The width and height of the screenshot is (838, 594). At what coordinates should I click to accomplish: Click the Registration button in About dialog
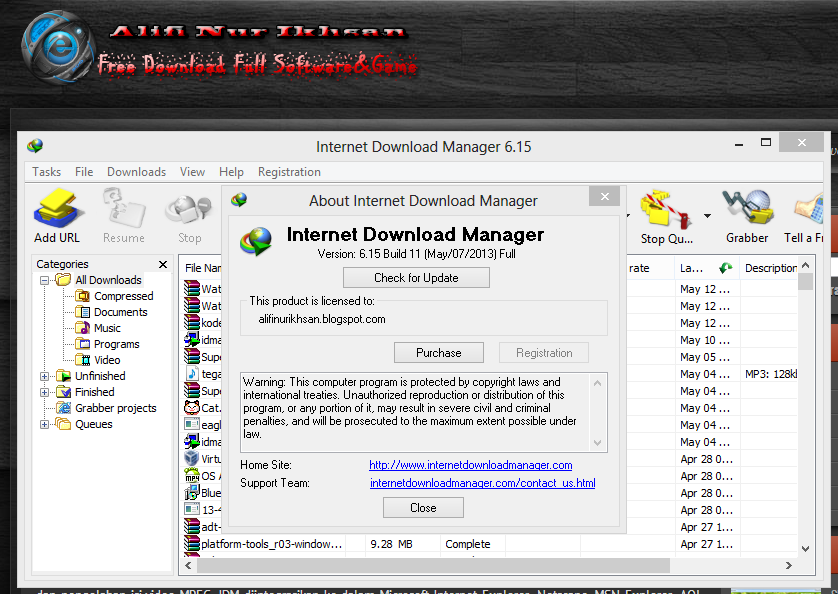[x=544, y=352]
